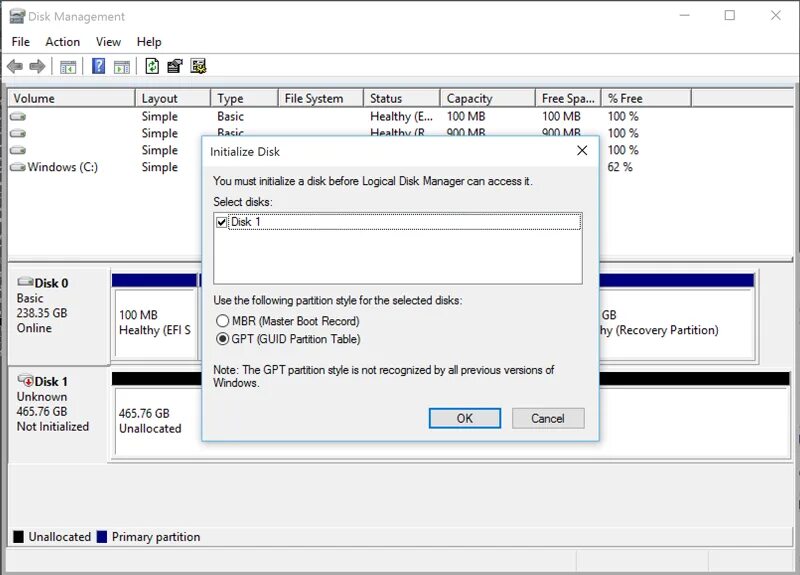Click Disk 1 icon with red arrow

[x=25, y=380]
